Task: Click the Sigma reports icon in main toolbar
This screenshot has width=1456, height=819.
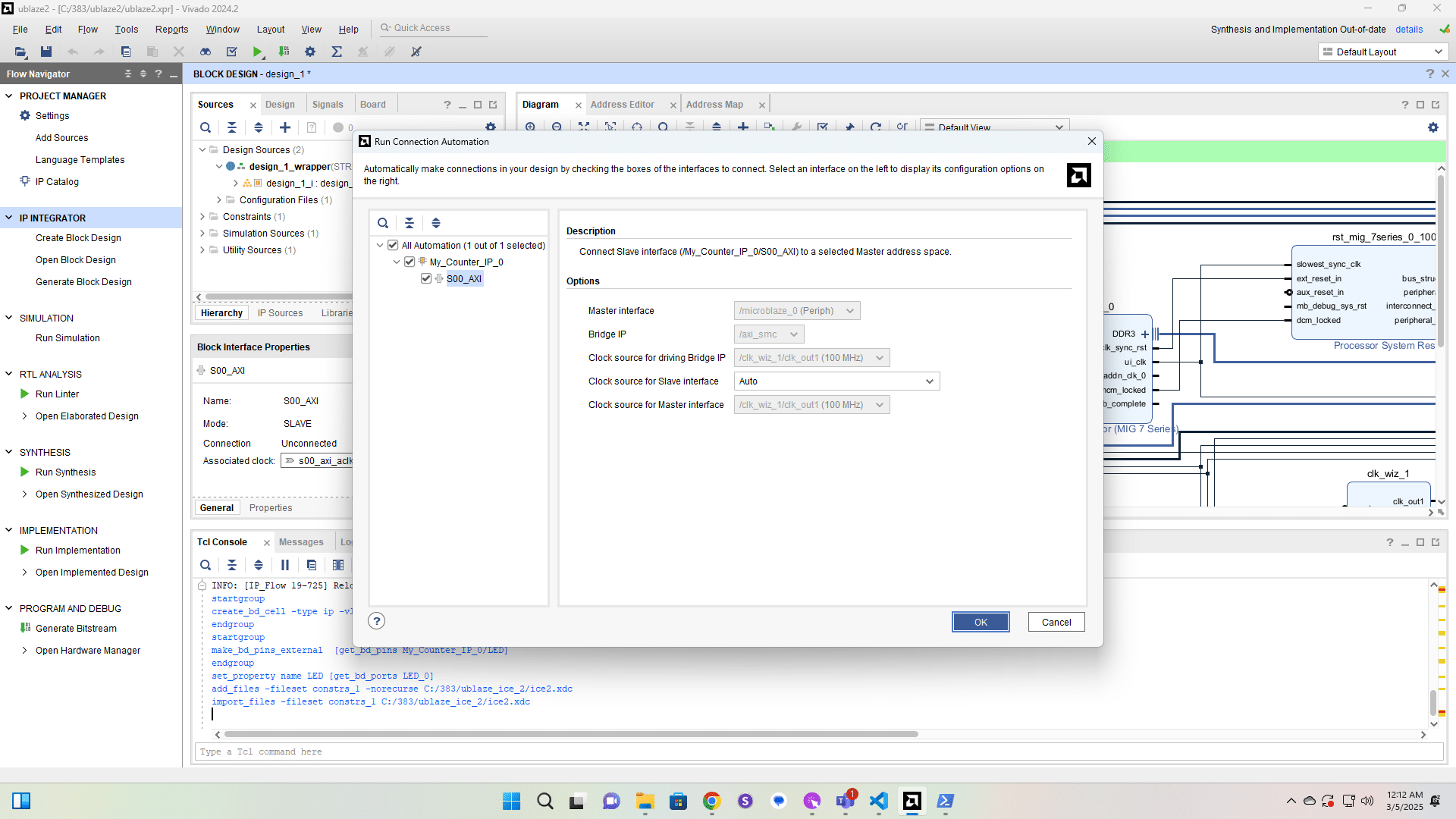Action: click(x=337, y=52)
